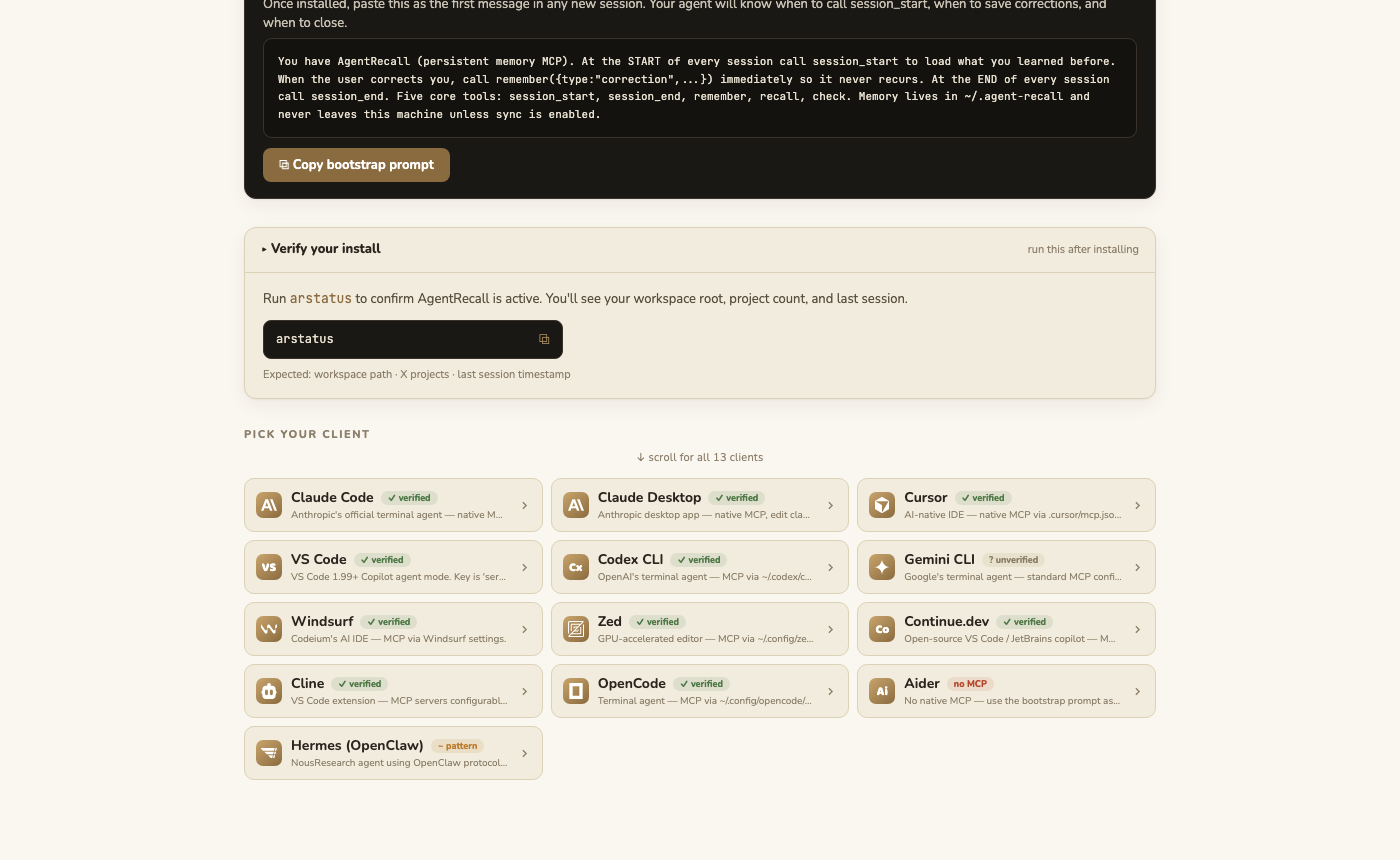Open Zed card chevron

pos(830,630)
